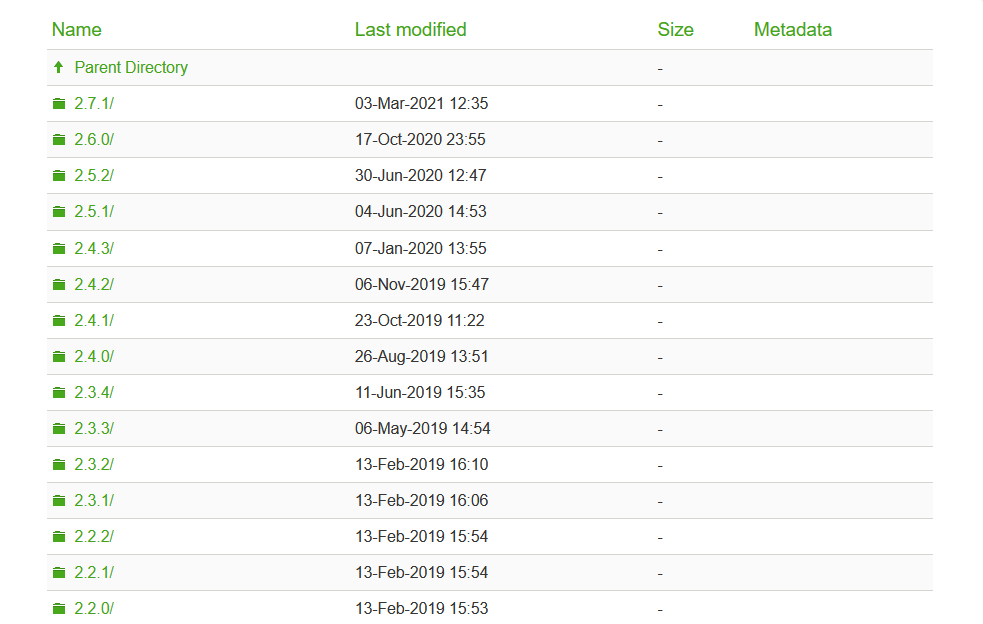Click the folder icon next to 2.4.3/
Viewport: 983px width, 624px height.
pos(59,248)
